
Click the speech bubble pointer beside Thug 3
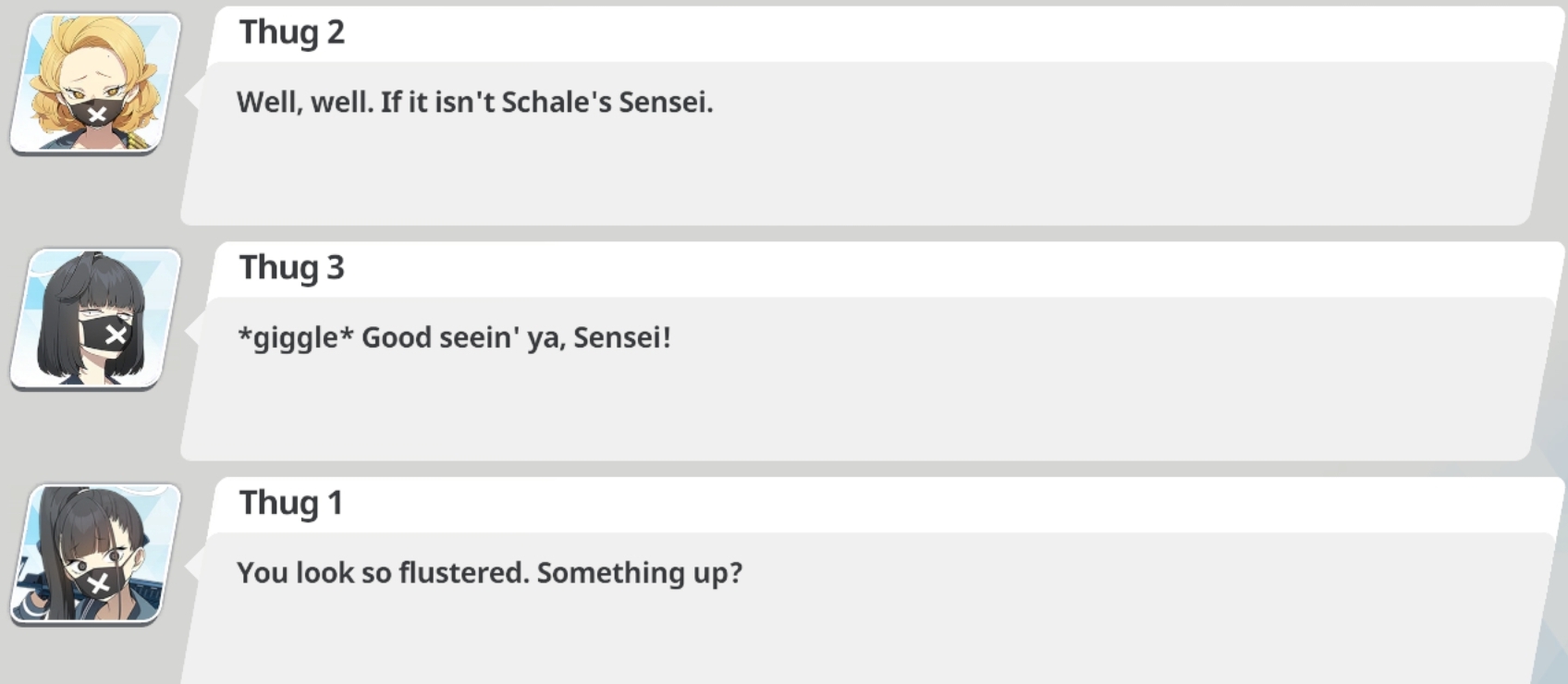coord(193,330)
